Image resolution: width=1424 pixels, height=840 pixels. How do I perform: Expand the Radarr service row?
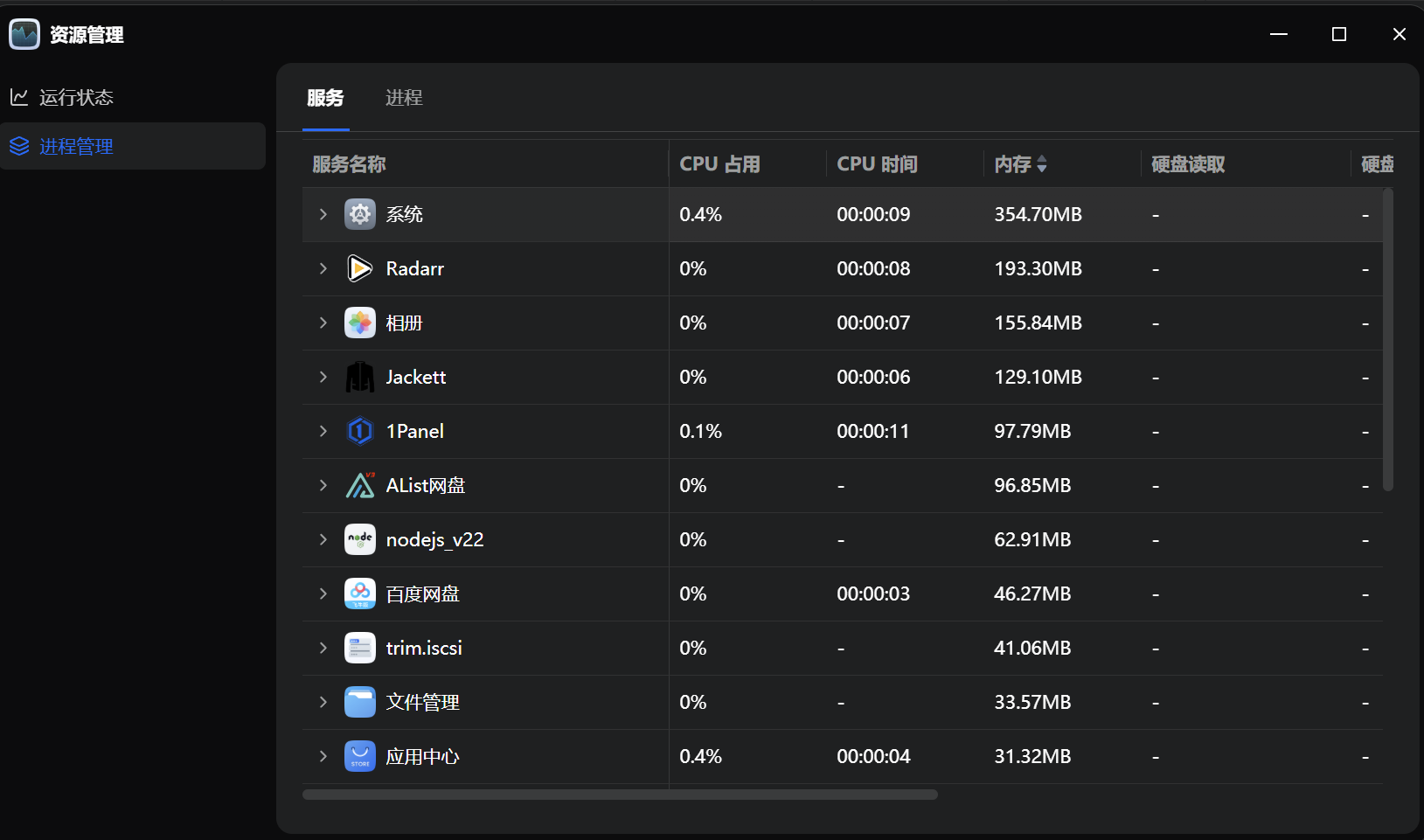pos(323,268)
